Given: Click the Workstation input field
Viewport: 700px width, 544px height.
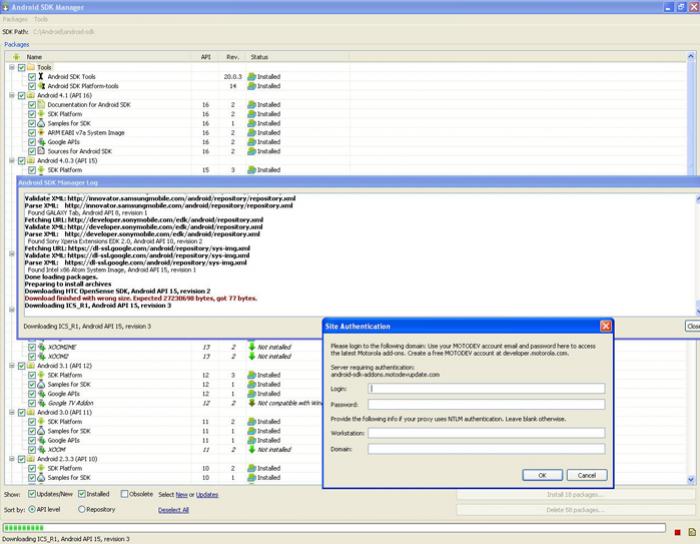Looking at the screenshot, I should [487, 433].
